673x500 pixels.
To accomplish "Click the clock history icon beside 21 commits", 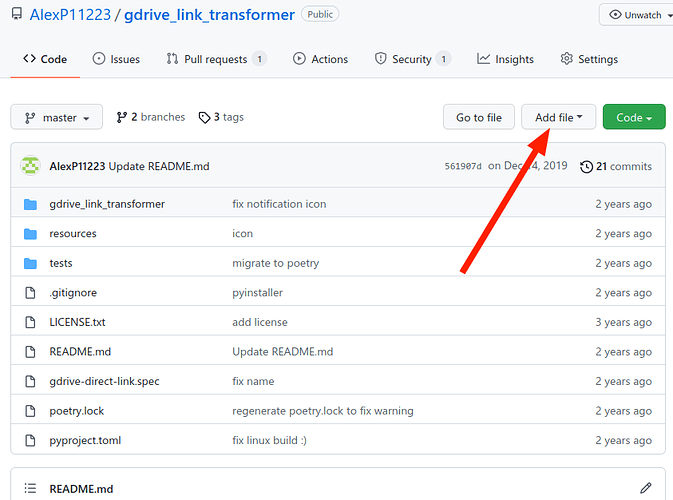I will tap(586, 167).
